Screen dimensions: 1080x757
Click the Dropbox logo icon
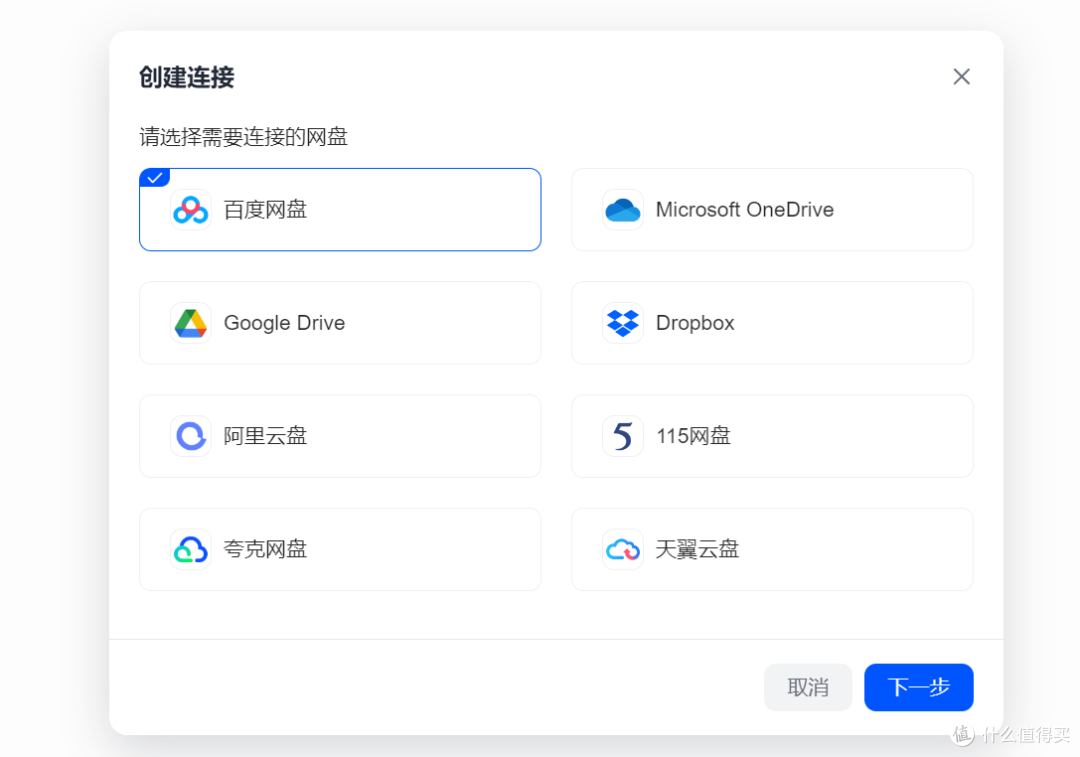pyautogui.click(x=623, y=322)
